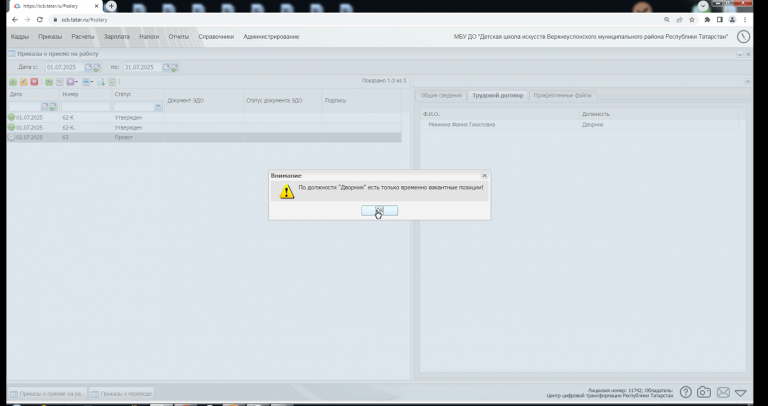
Task: Select the order row dated 02.07.2025
Action: point(204,138)
